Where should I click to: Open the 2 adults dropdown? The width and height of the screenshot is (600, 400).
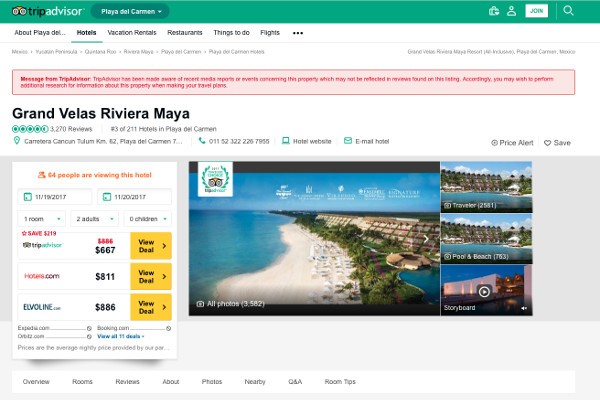click(x=96, y=218)
